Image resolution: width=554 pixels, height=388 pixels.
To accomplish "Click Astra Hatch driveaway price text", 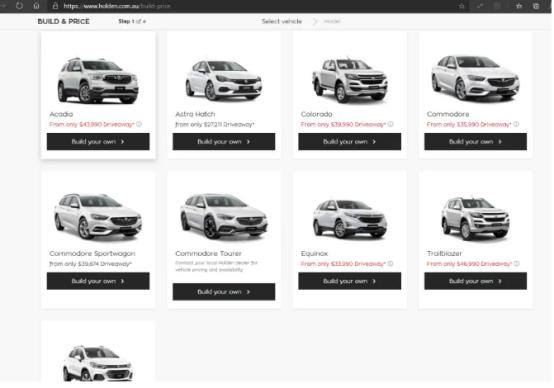I will pos(215,124).
